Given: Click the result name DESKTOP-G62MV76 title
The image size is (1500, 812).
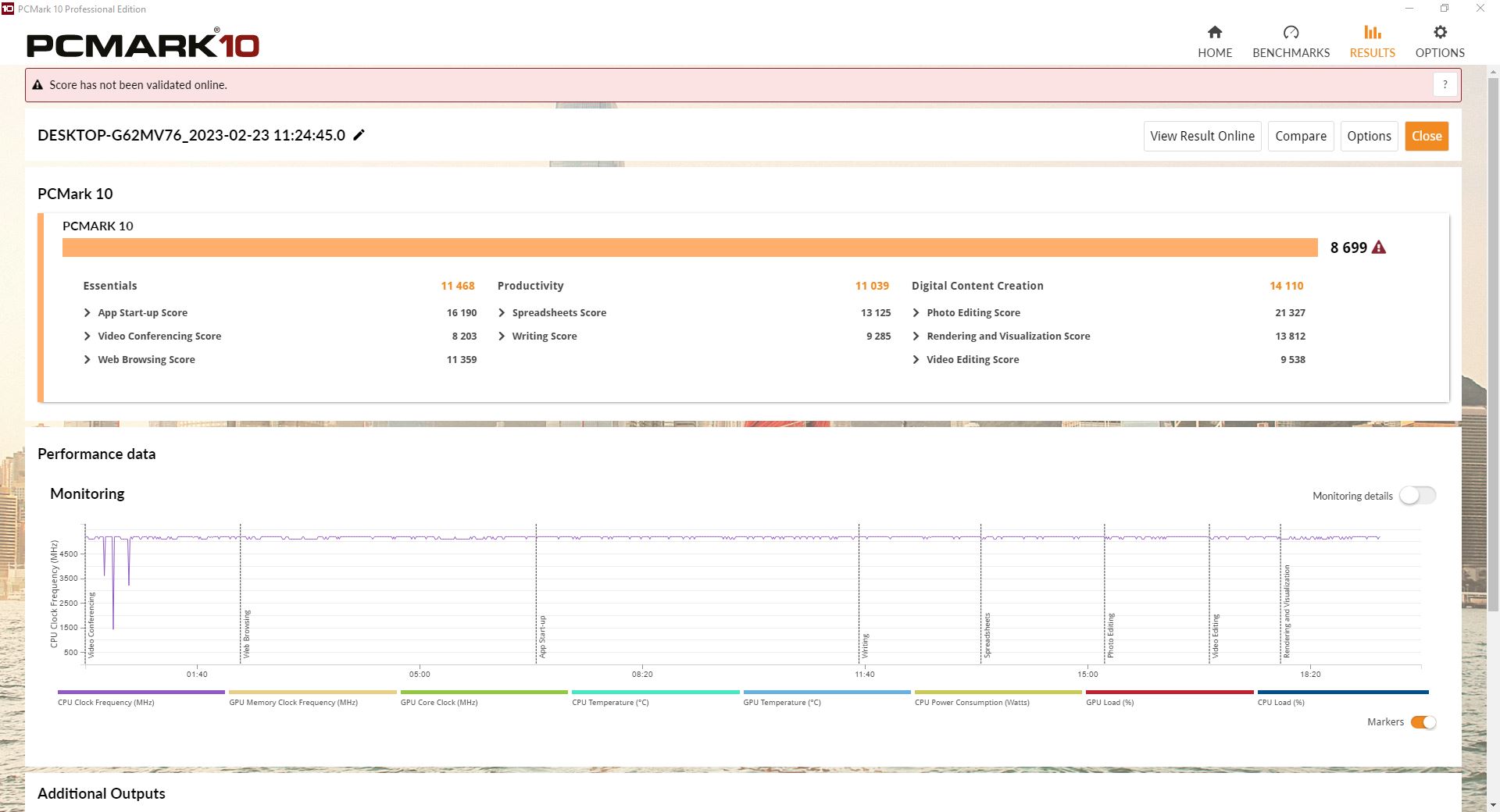Looking at the screenshot, I should (191, 135).
